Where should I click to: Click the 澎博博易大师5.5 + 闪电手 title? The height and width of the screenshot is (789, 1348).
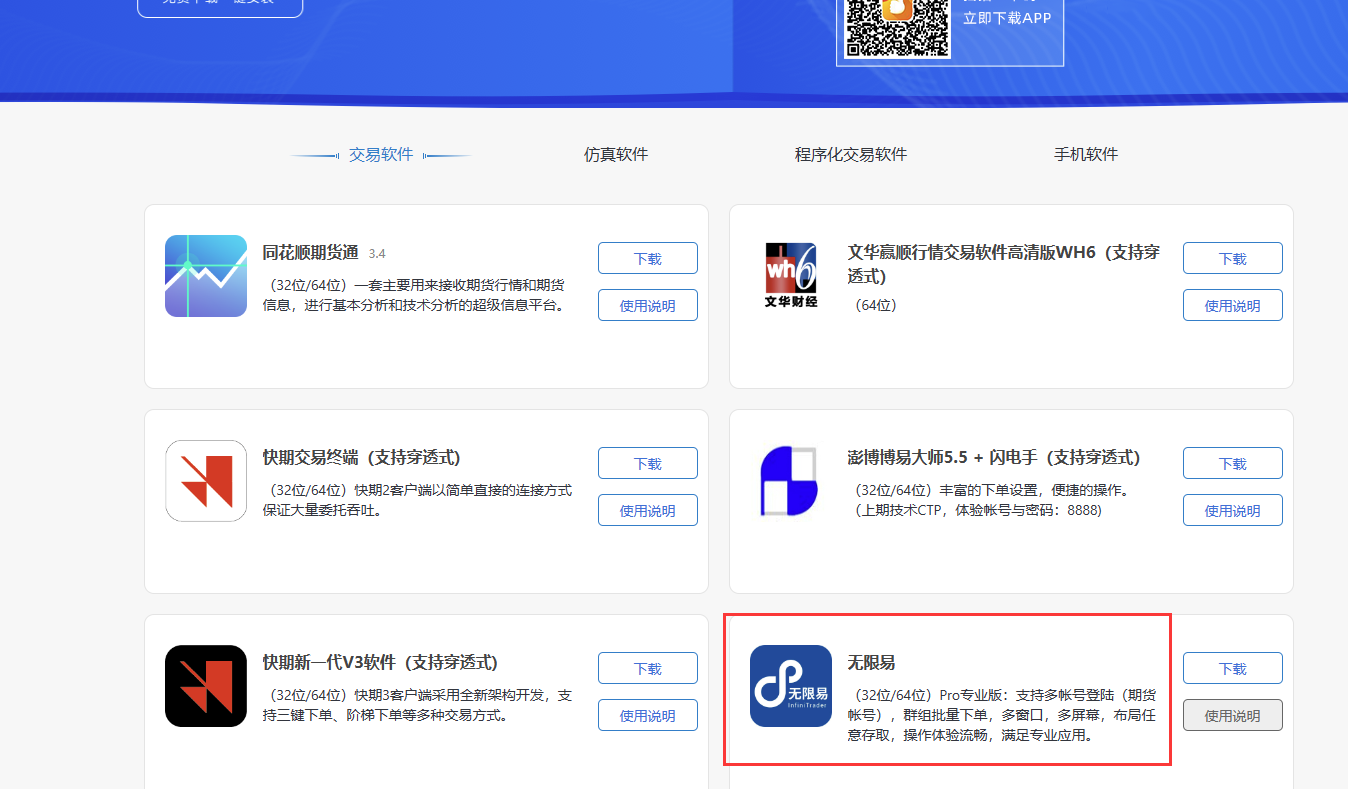993,458
